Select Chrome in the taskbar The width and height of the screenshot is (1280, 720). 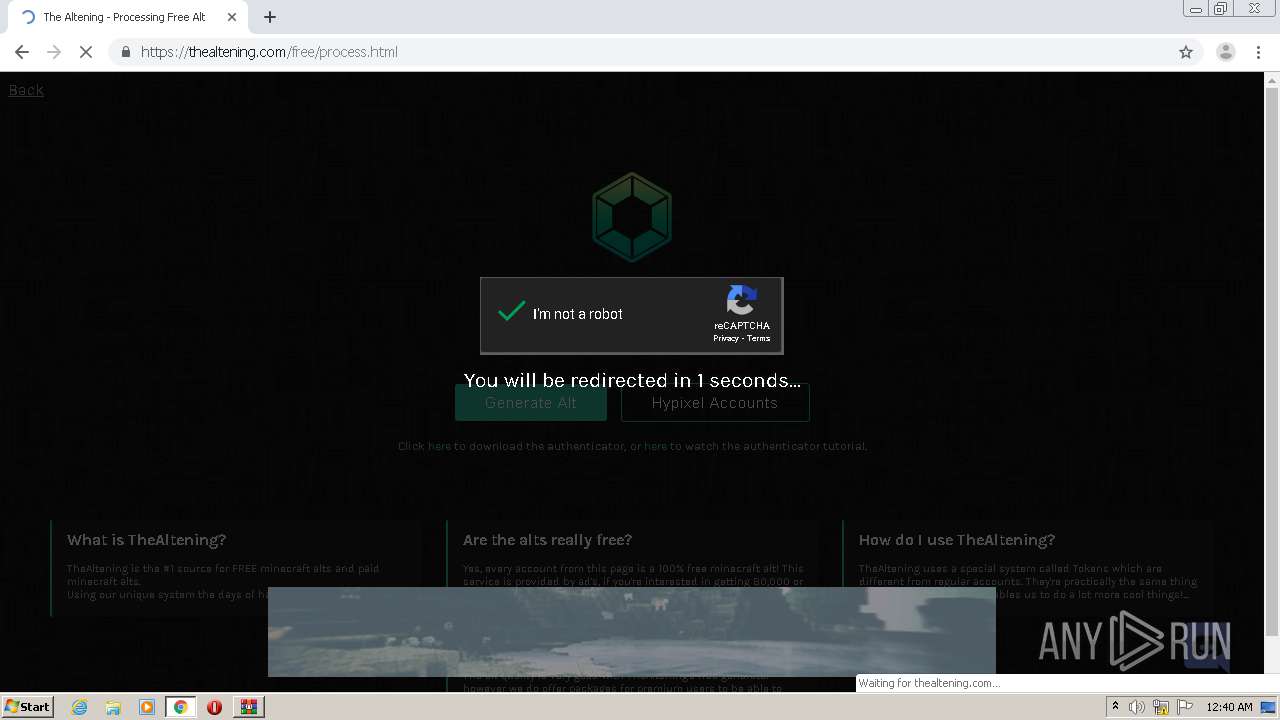tap(181, 707)
